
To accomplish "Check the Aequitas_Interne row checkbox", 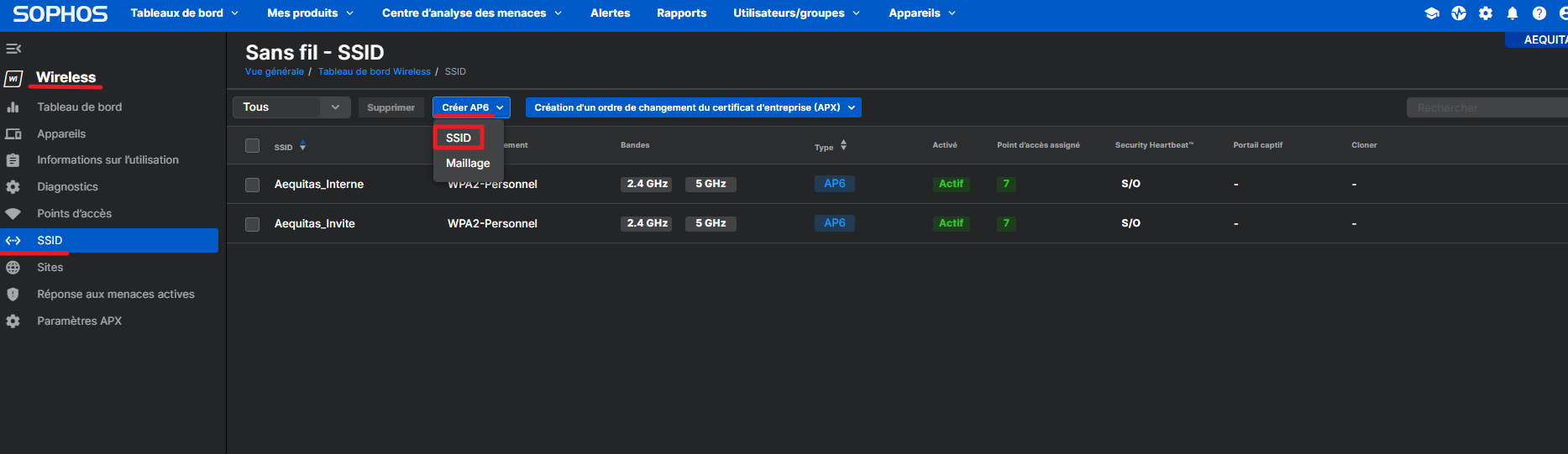I will [252, 185].
